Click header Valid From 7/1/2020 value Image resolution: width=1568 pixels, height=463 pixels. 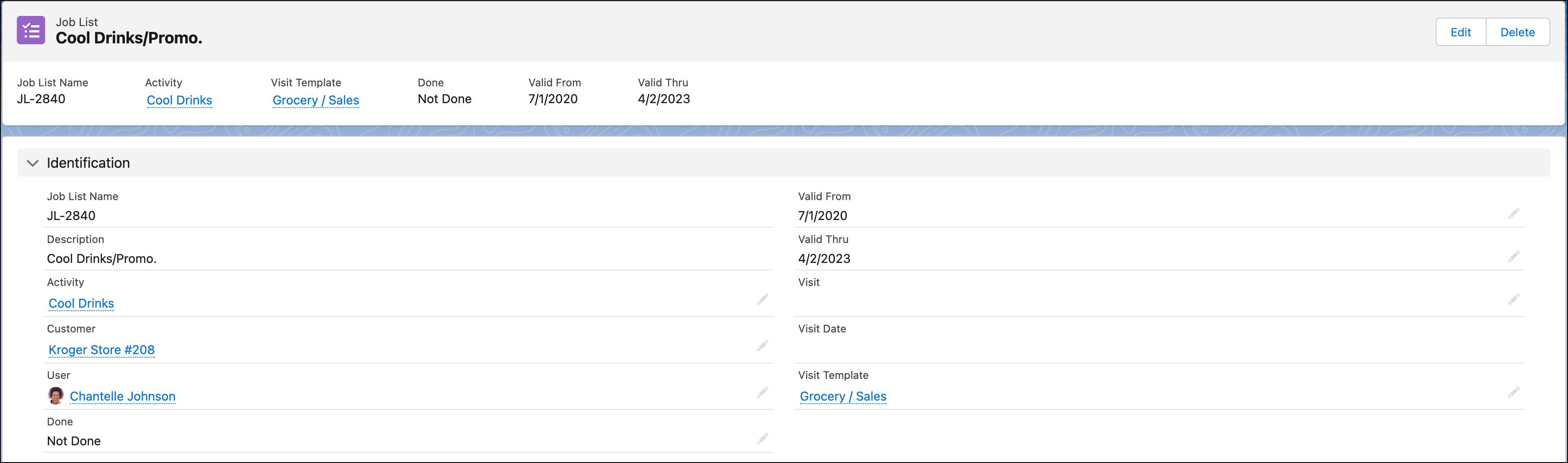coord(553,99)
